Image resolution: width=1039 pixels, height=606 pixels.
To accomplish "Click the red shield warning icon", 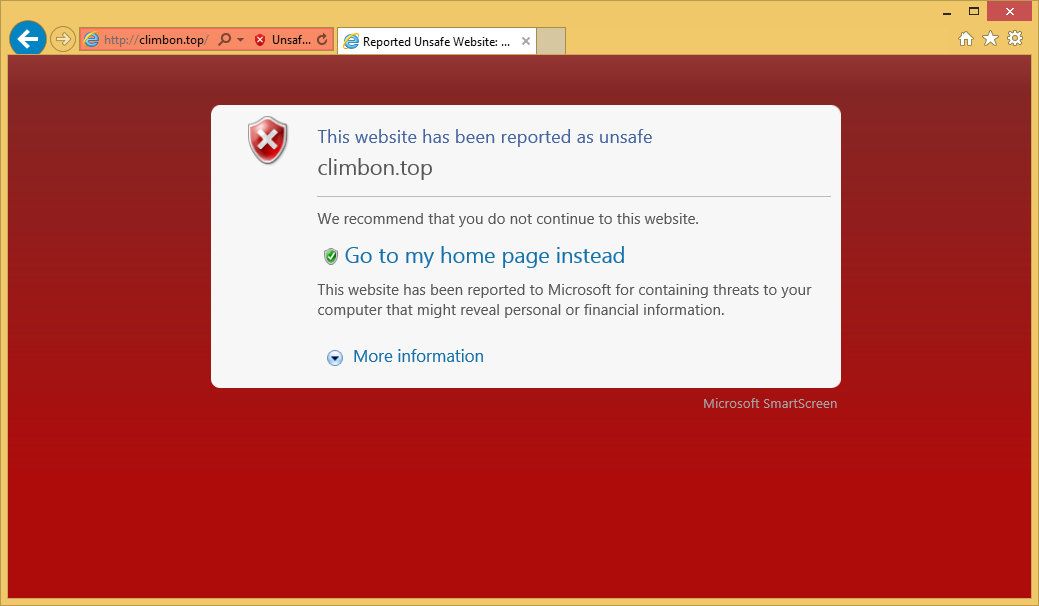I will (x=268, y=140).
